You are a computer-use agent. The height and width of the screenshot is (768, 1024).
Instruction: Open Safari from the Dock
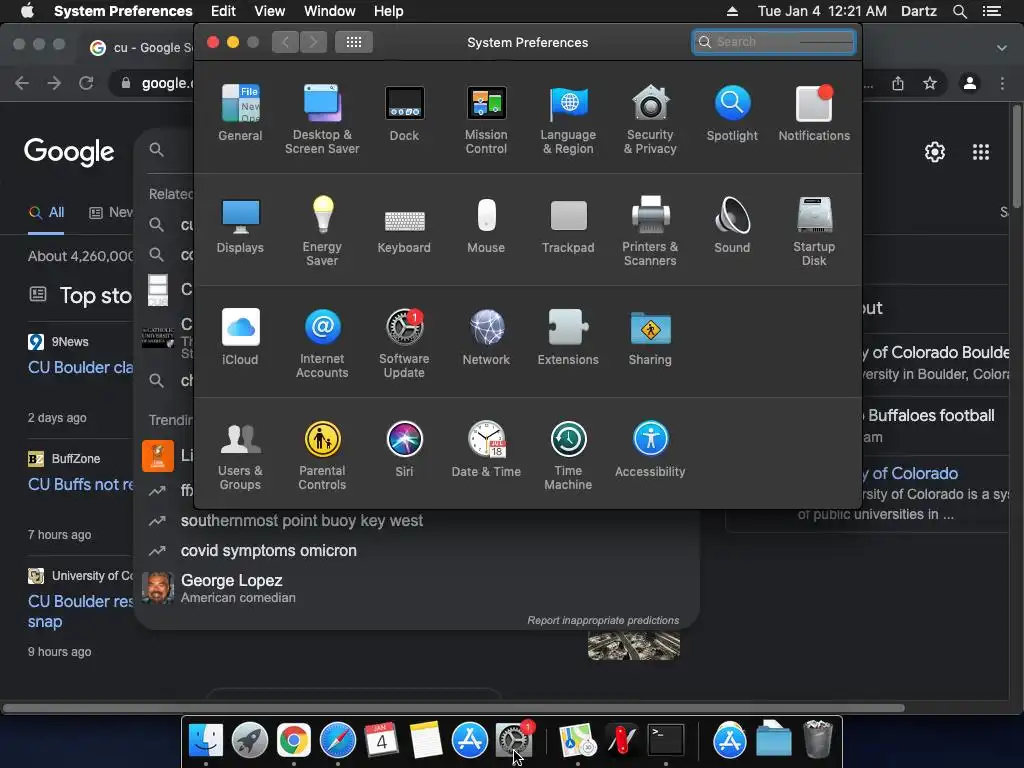(x=338, y=740)
